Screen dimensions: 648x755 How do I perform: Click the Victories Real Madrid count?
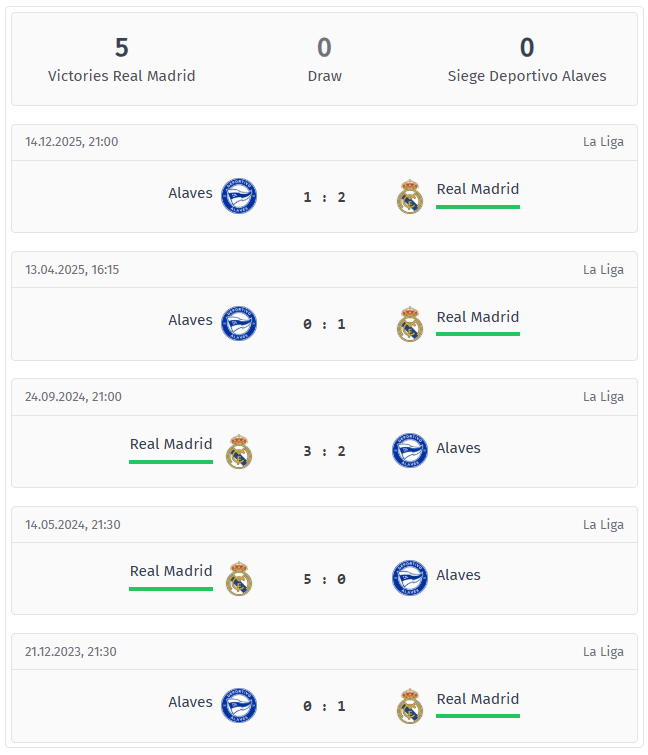click(x=122, y=48)
